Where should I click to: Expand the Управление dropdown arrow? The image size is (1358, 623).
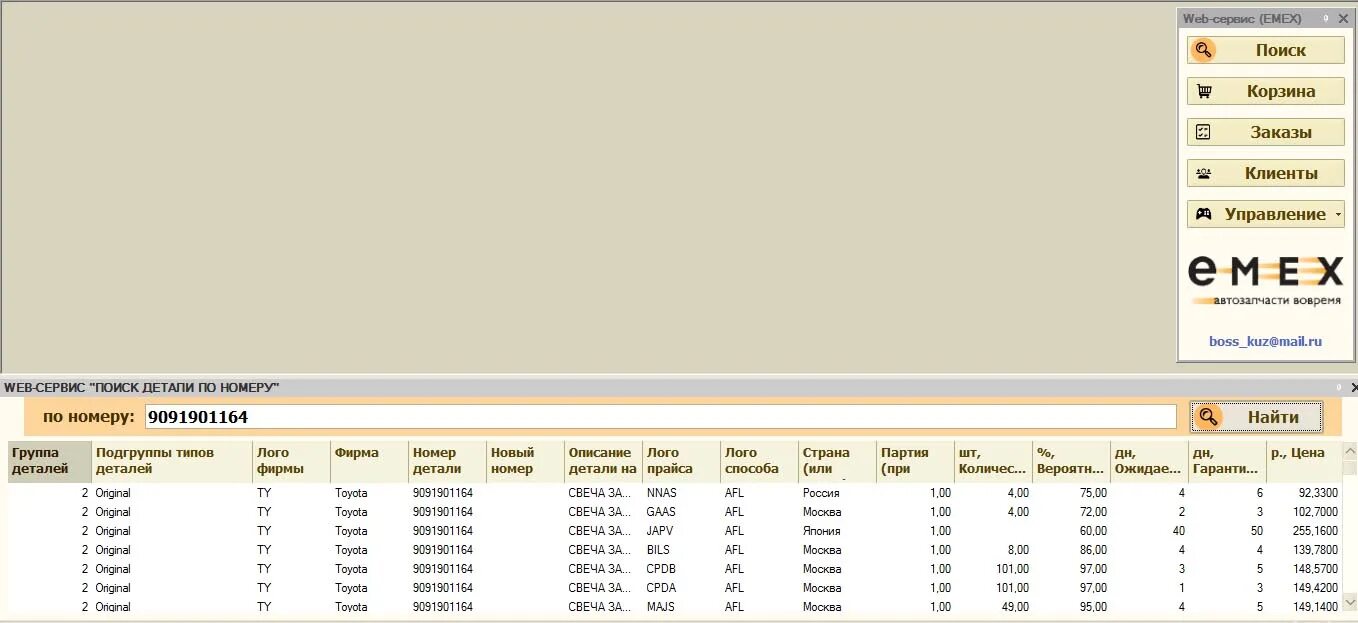1338,215
